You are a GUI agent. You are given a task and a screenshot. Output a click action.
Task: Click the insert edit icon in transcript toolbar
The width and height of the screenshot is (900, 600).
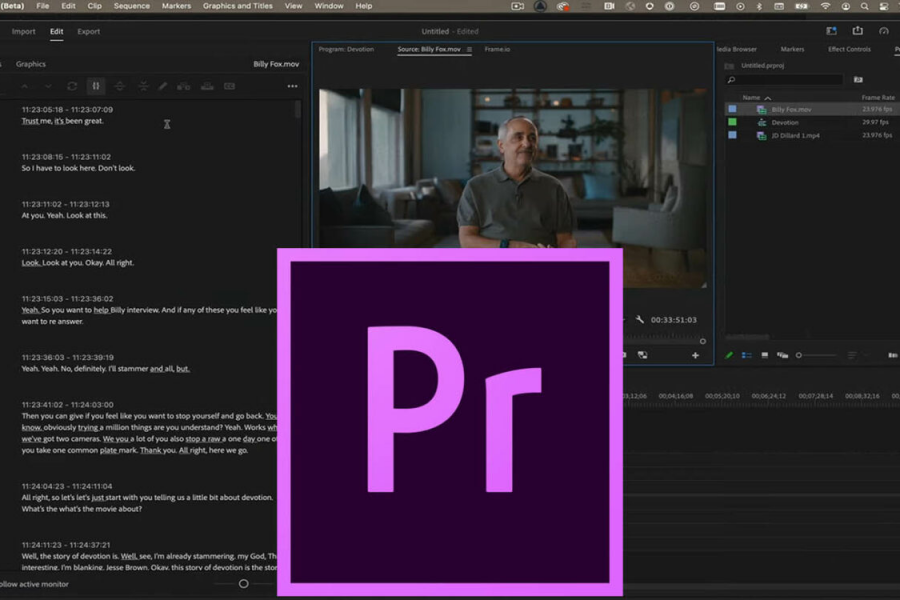coord(184,86)
